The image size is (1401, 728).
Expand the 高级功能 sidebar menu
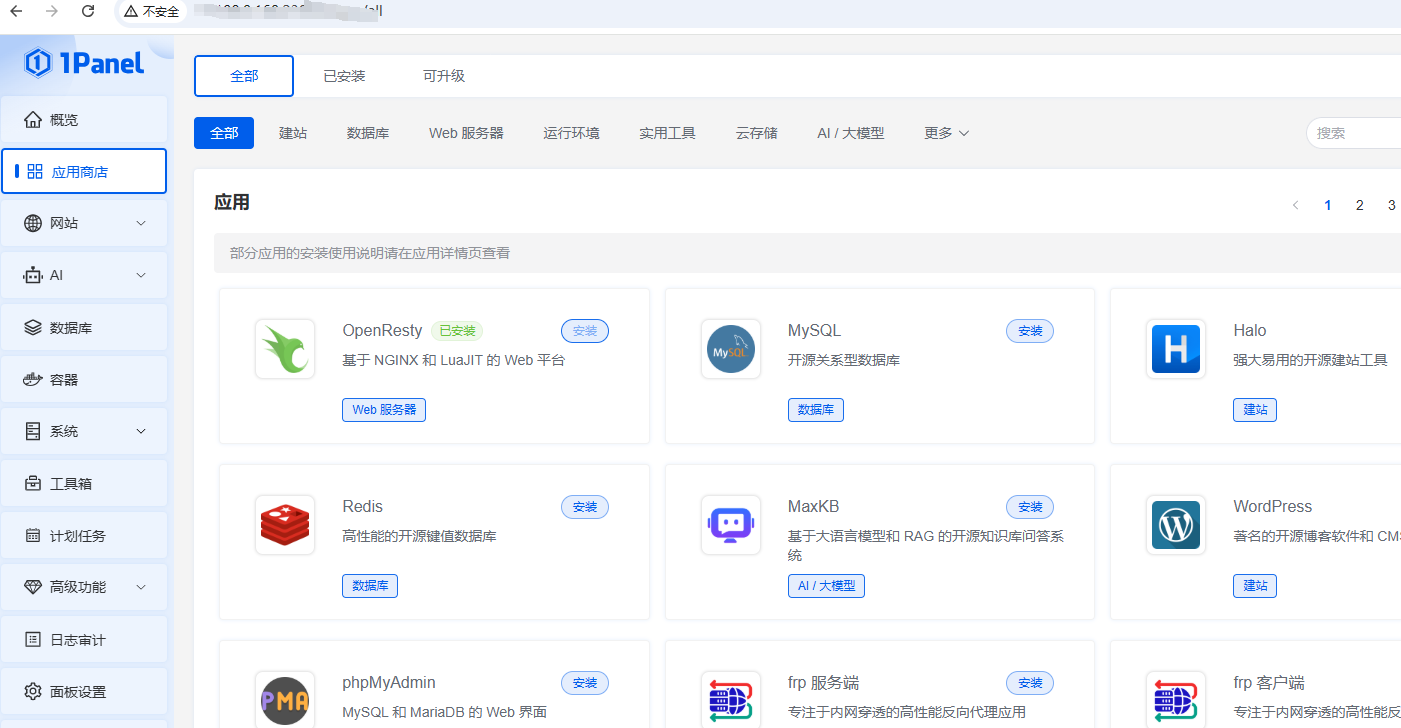[x=84, y=587]
